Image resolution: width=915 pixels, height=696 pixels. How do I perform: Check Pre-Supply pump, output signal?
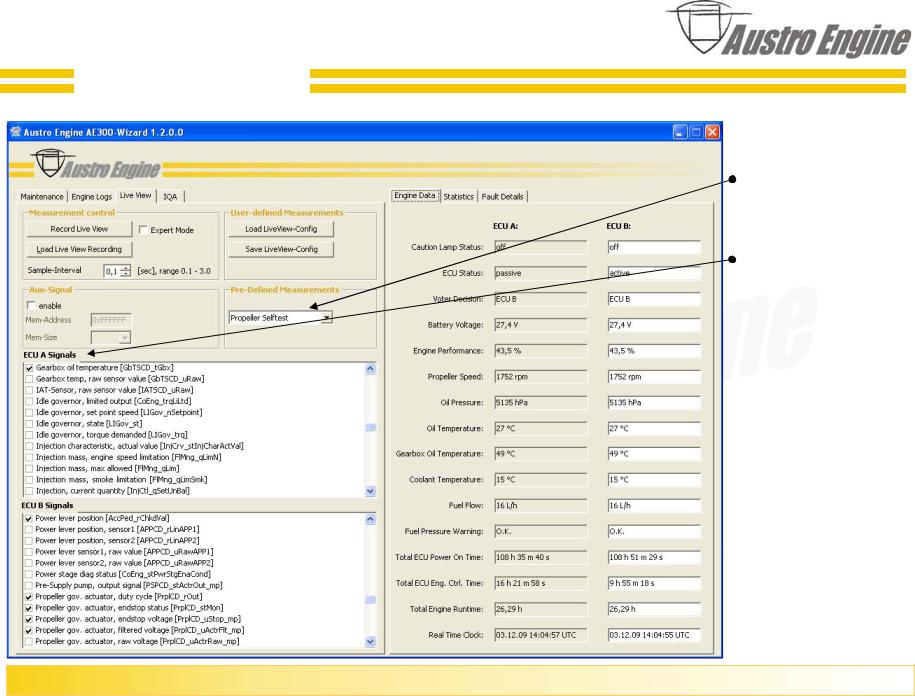(x=29, y=586)
